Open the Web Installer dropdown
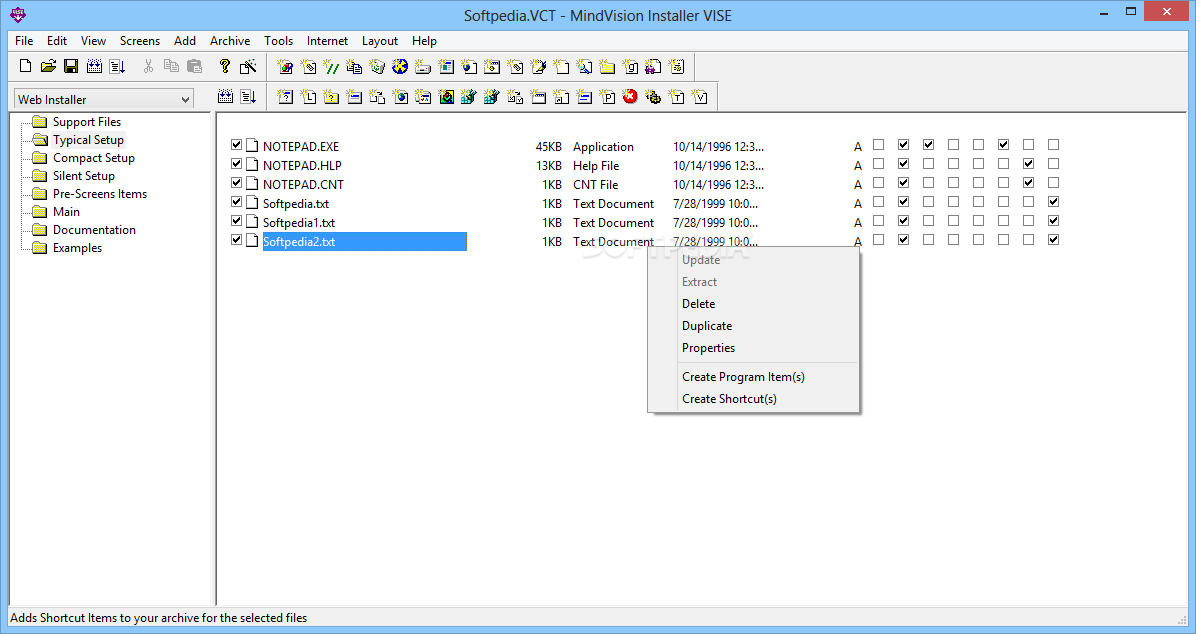Screen dimensions: 1196x634 click(x=104, y=99)
